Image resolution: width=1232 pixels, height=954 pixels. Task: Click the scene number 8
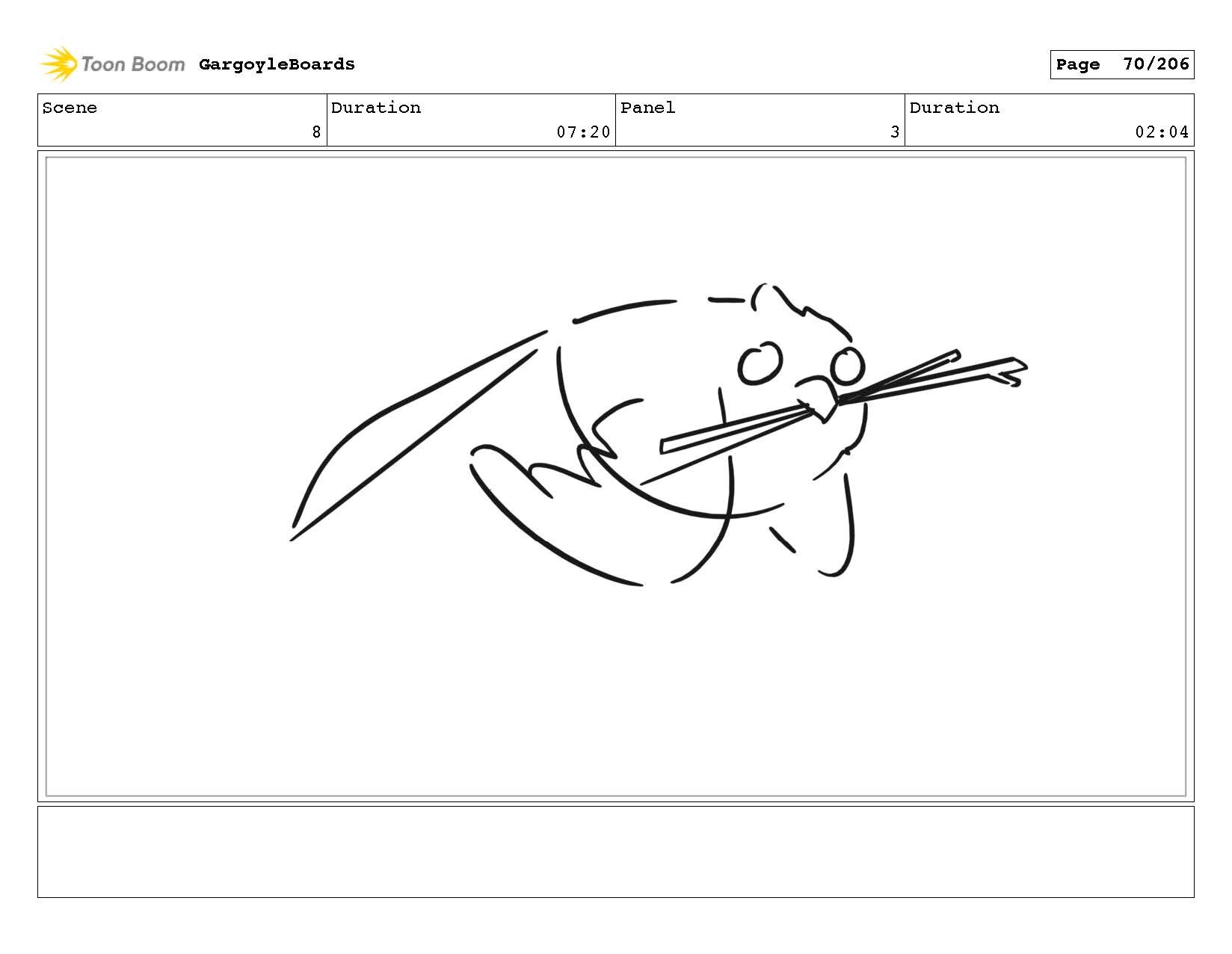(x=316, y=132)
